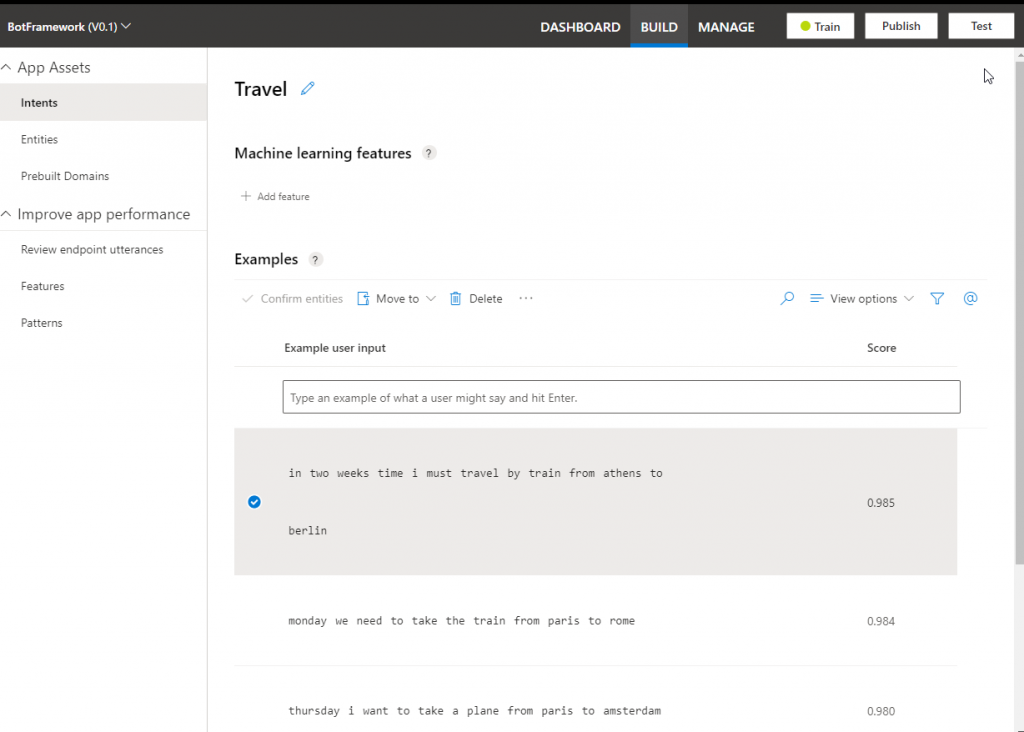Click the page vertical scrollbar
The image size is (1024, 732).
(1019, 312)
